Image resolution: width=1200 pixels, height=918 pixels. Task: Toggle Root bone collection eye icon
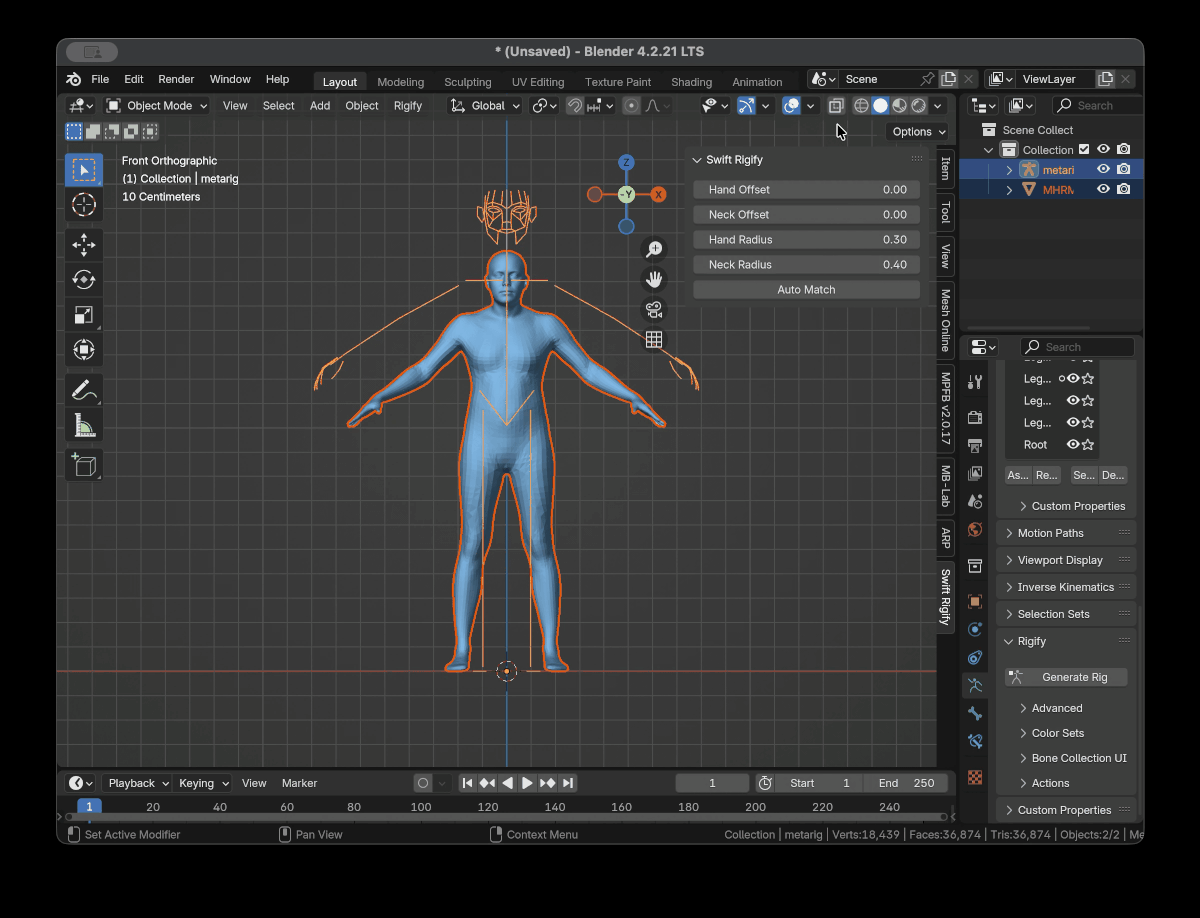1073,445
